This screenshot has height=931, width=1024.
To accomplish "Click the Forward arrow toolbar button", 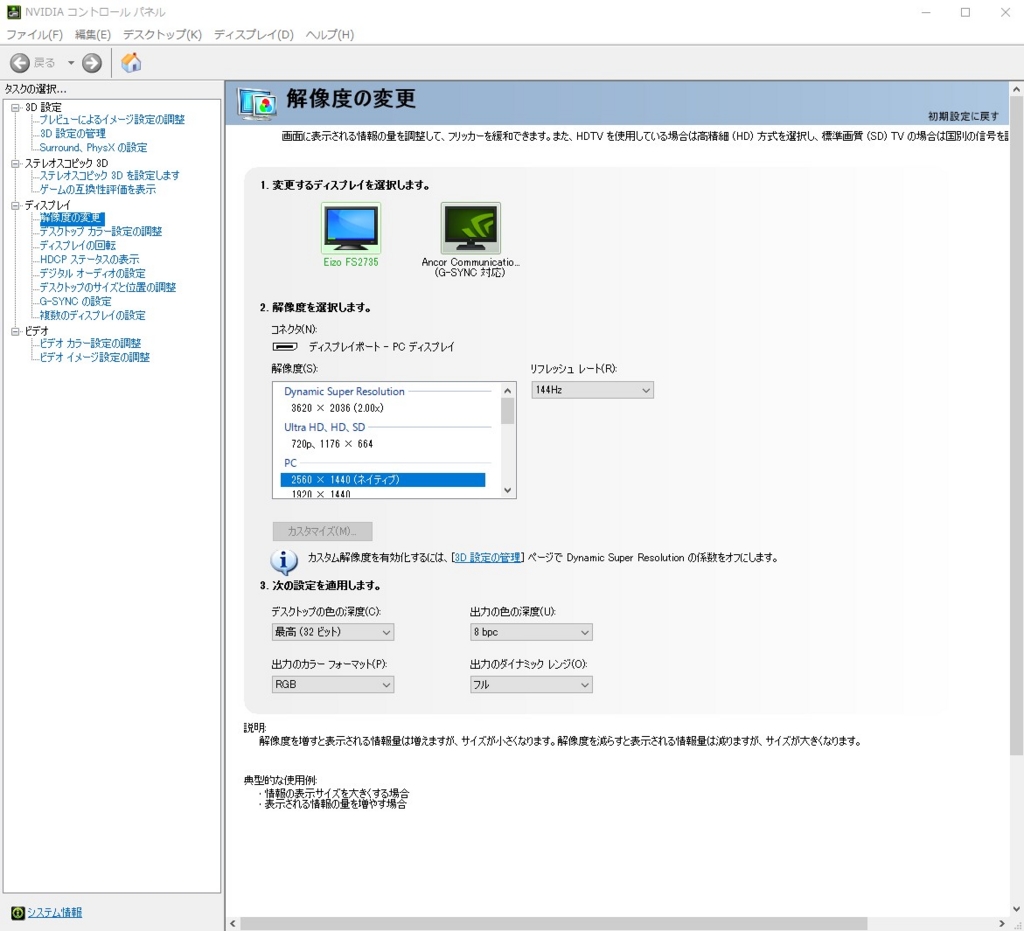I will pyautogui.click(x=92, y=63).
